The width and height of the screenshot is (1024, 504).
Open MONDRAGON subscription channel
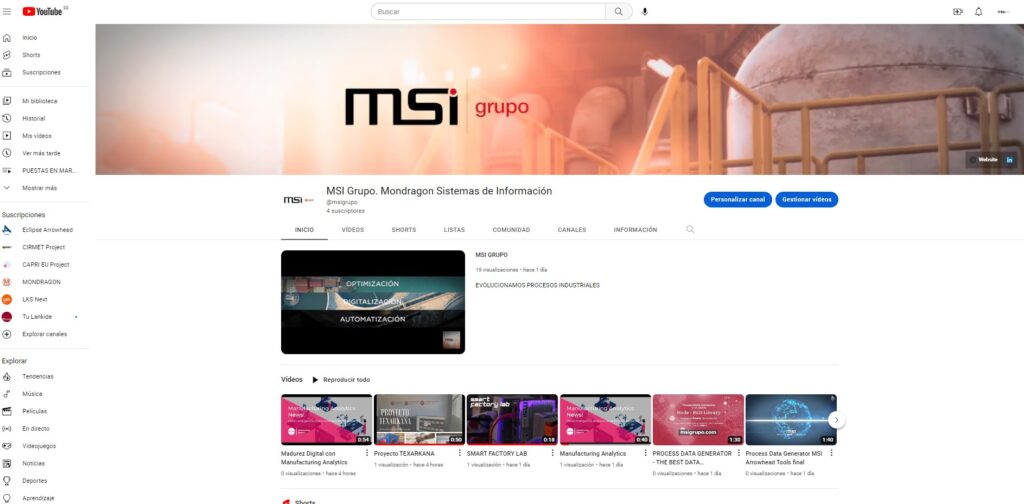pos(41,282)
